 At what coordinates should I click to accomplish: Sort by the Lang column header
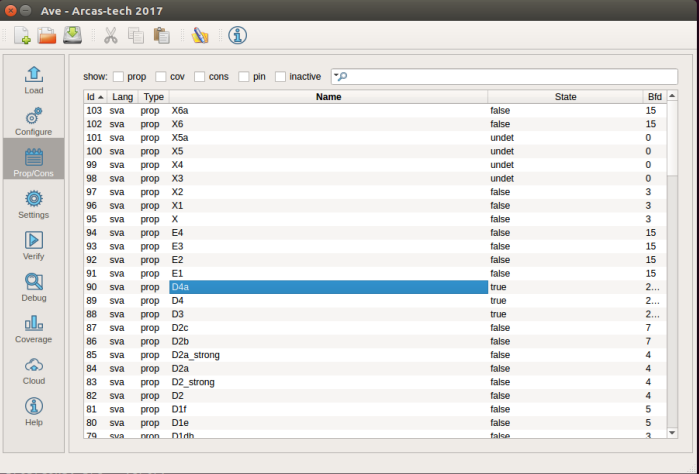tap(123, 97)
